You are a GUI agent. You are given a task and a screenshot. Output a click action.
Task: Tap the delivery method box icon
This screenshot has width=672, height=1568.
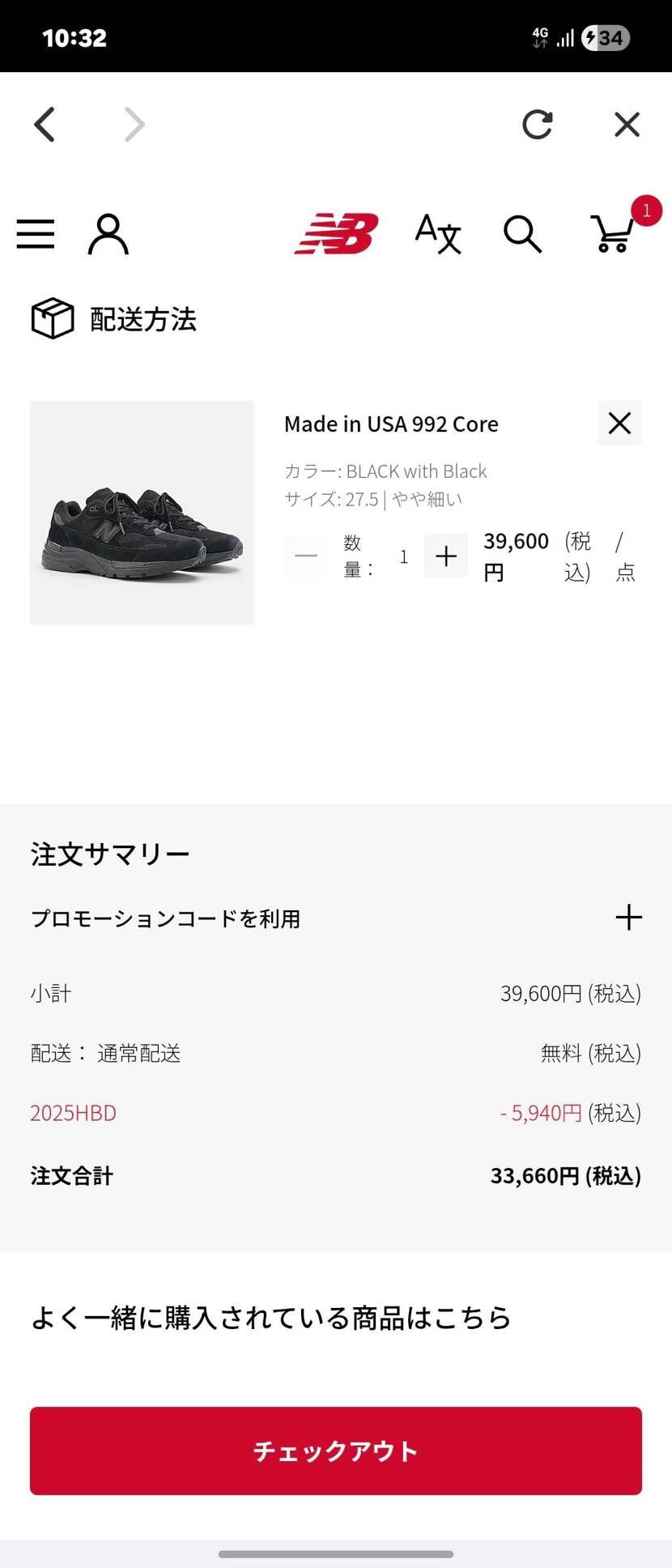pos(53,318)
